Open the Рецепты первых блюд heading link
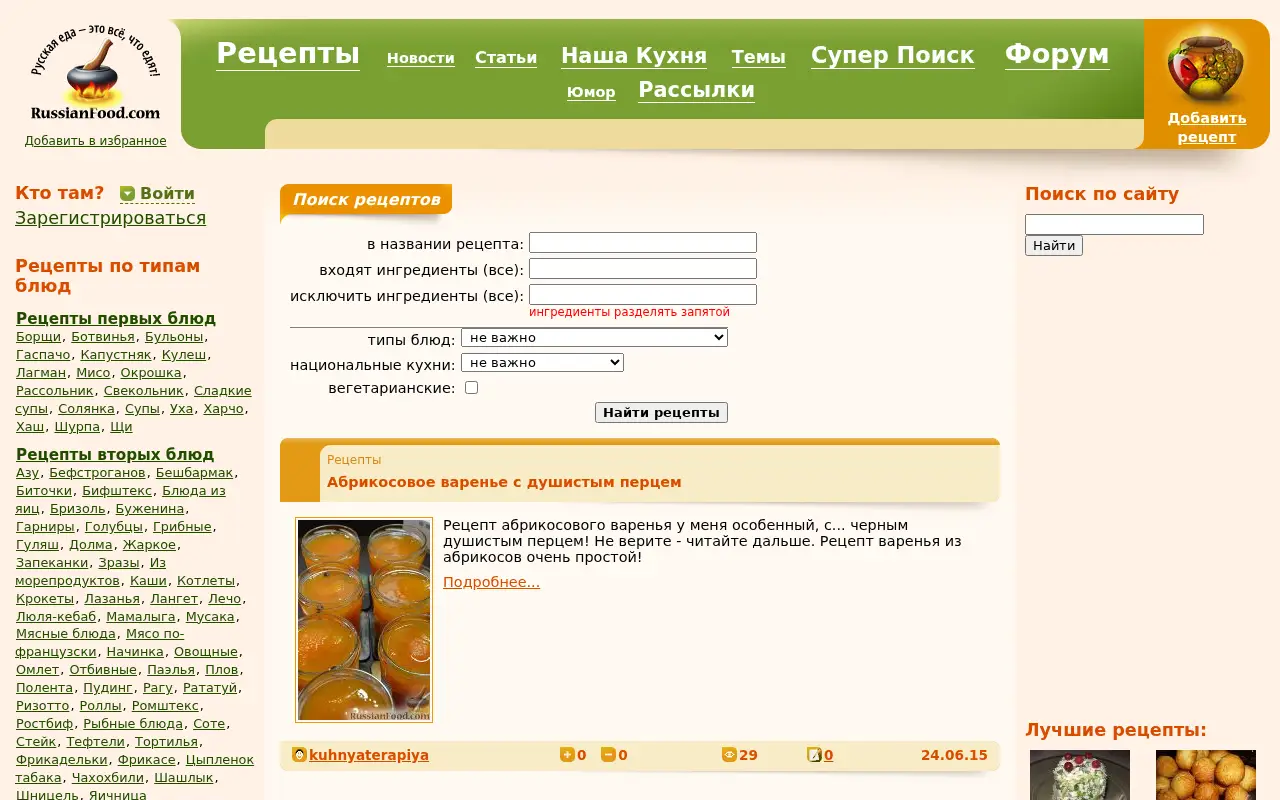 (116, 318)
